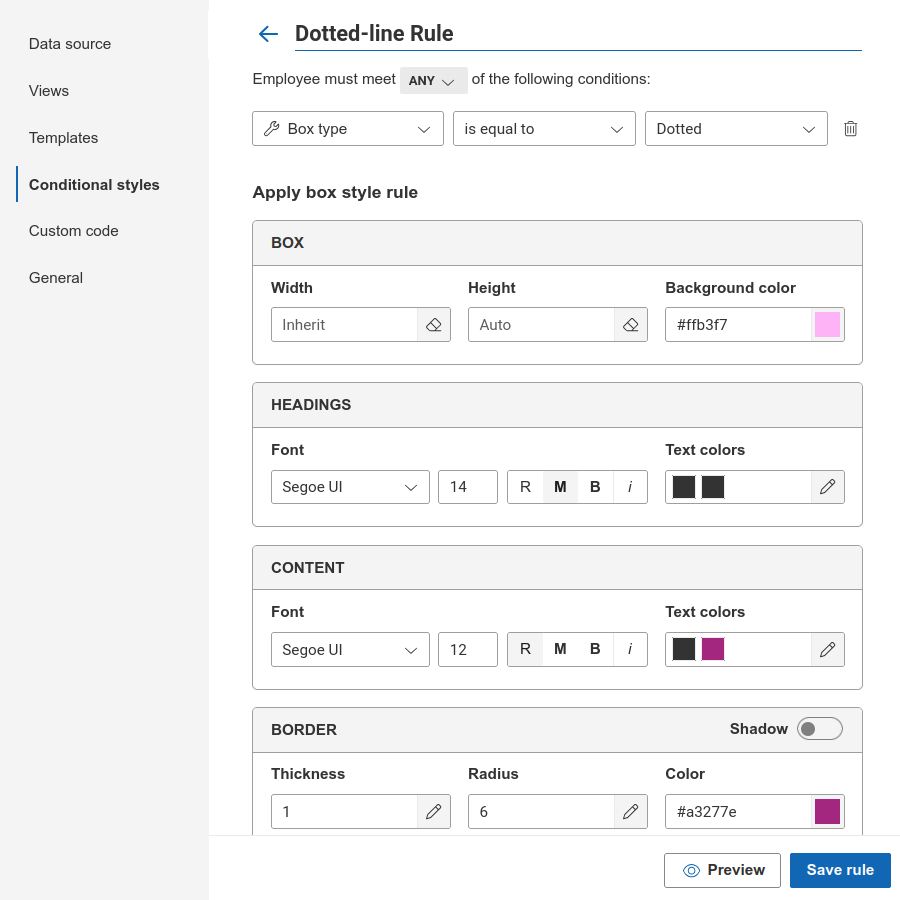This screenshot has width=900, height=900.
Task: Click the border Thickness input field
Action: (344, 812)
